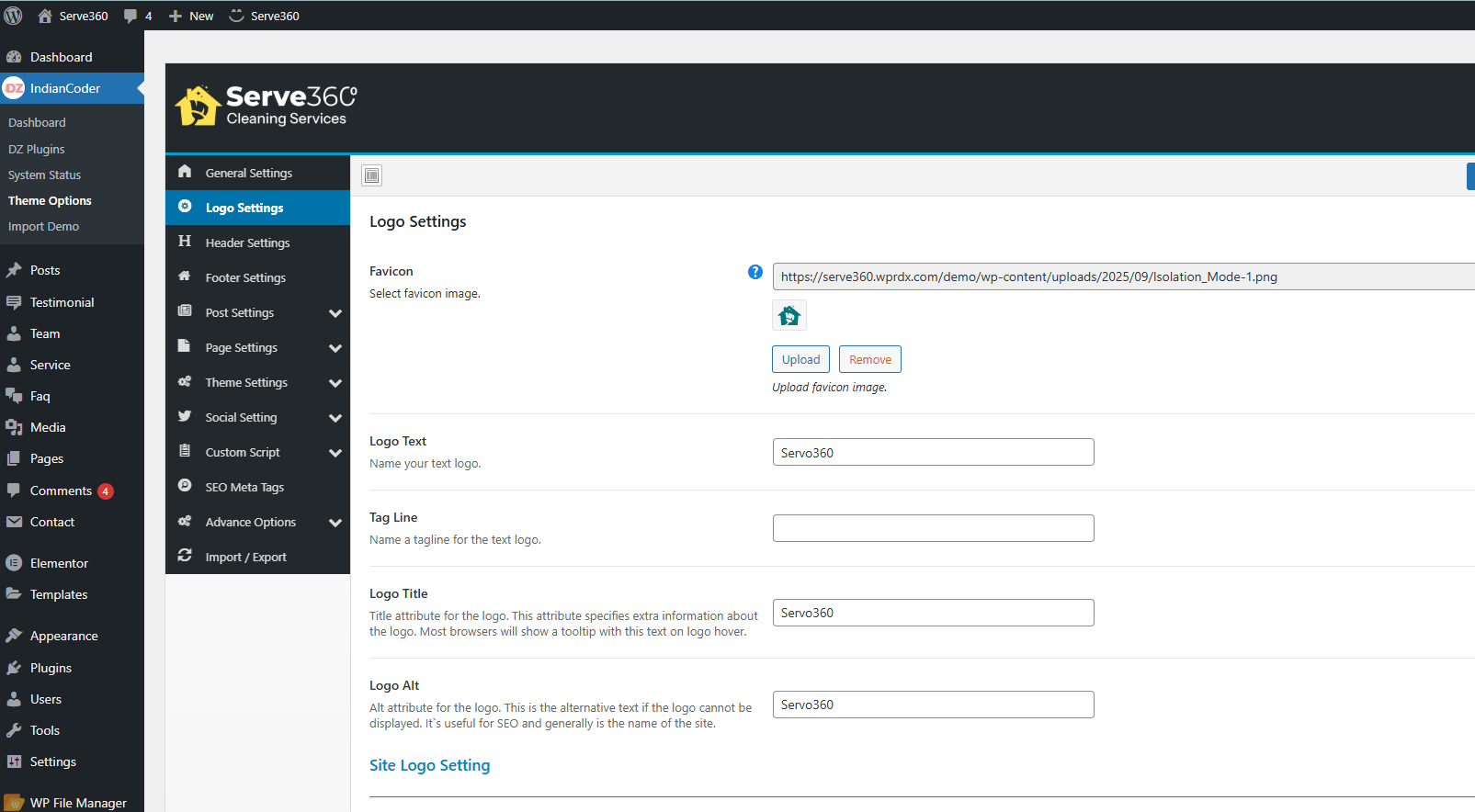Click the expand-all sections icon above Logo Settings
The width and height of the screenshot is (1475, 812).
[372, 175]
